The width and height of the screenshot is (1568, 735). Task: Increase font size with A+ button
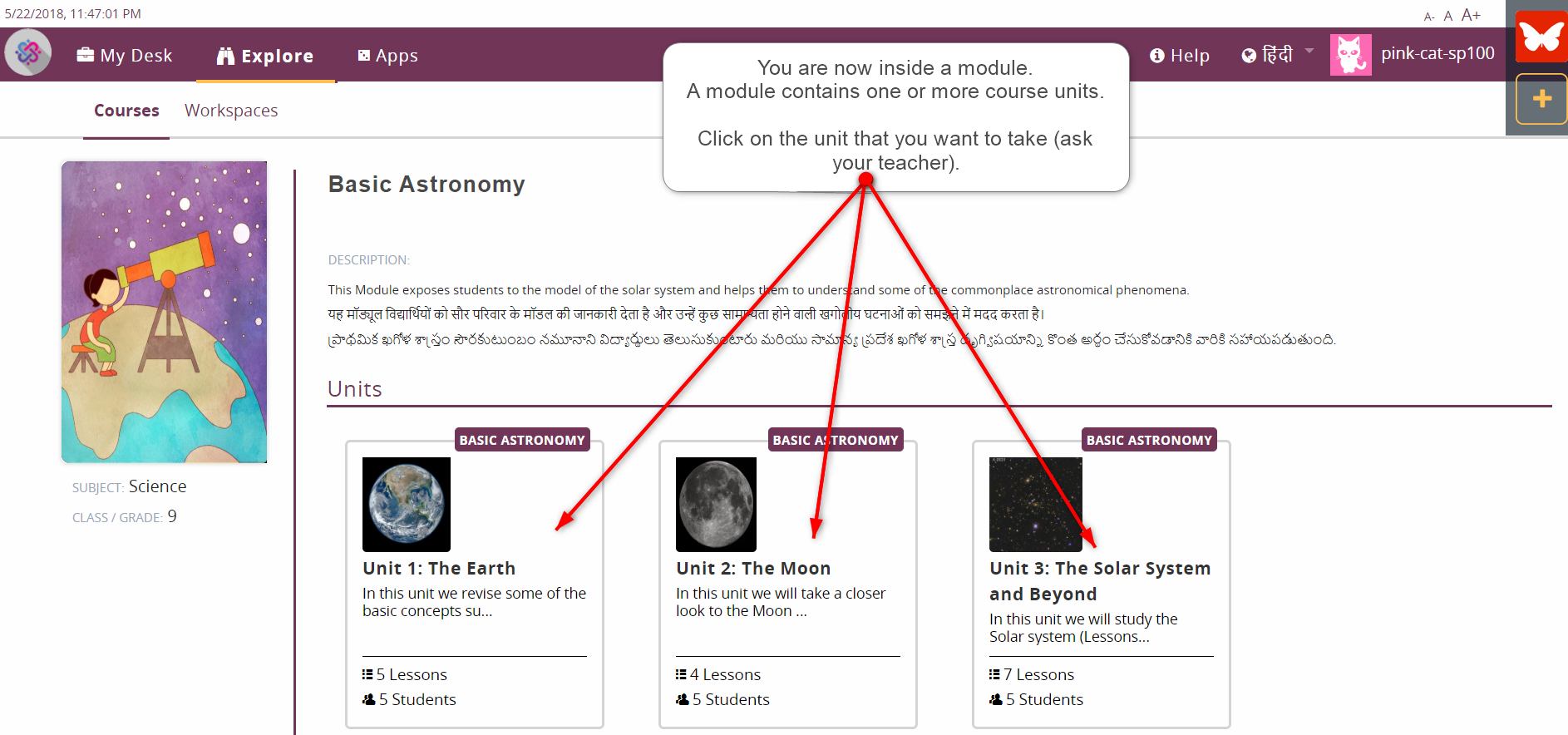(1471, 15)
